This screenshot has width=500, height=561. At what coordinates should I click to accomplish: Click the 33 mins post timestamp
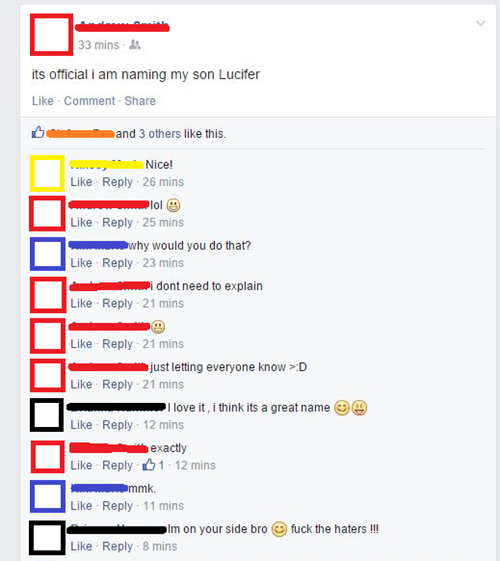[98, 45]
